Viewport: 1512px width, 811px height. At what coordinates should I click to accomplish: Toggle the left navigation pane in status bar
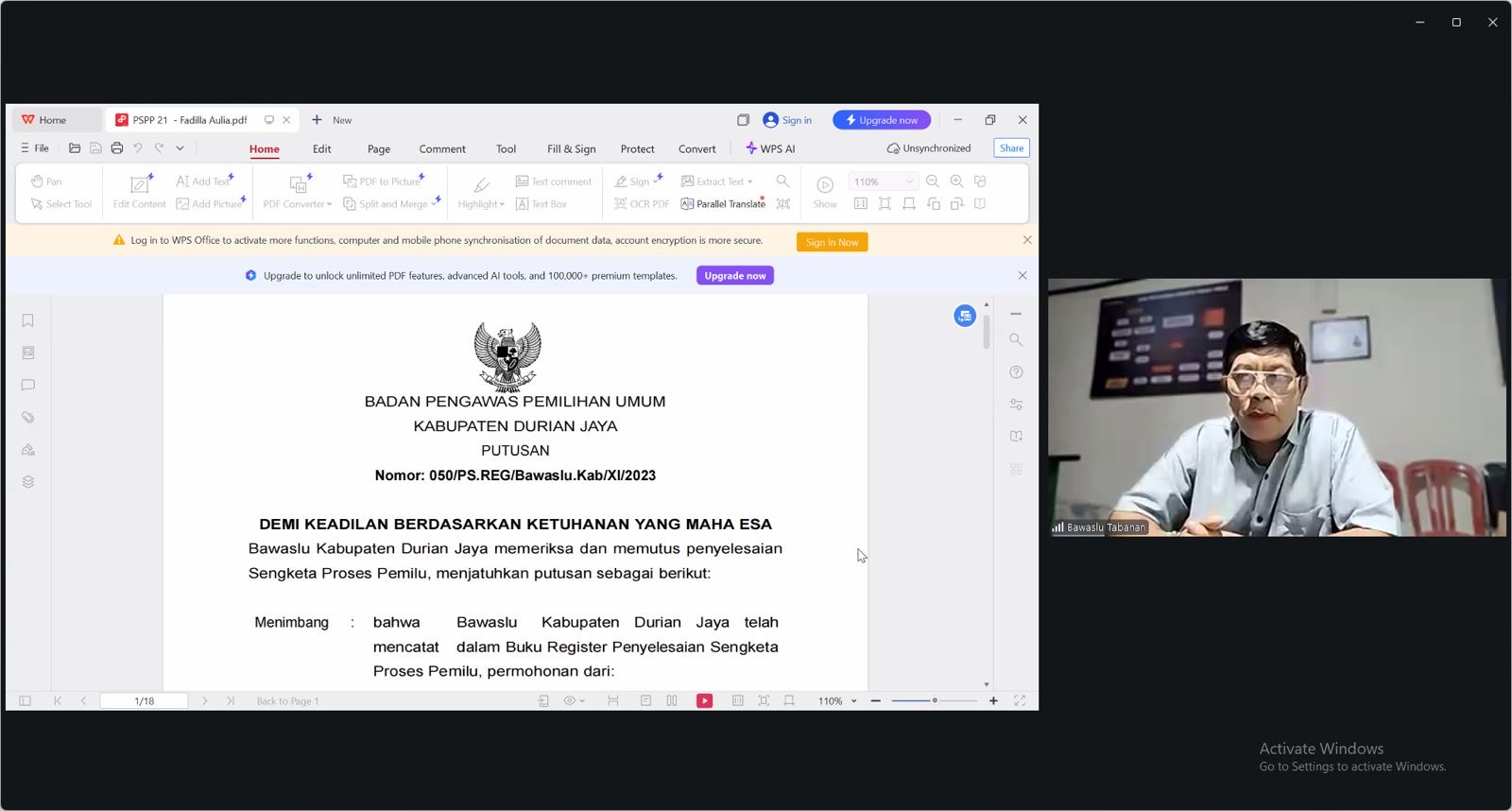[26, 701]
